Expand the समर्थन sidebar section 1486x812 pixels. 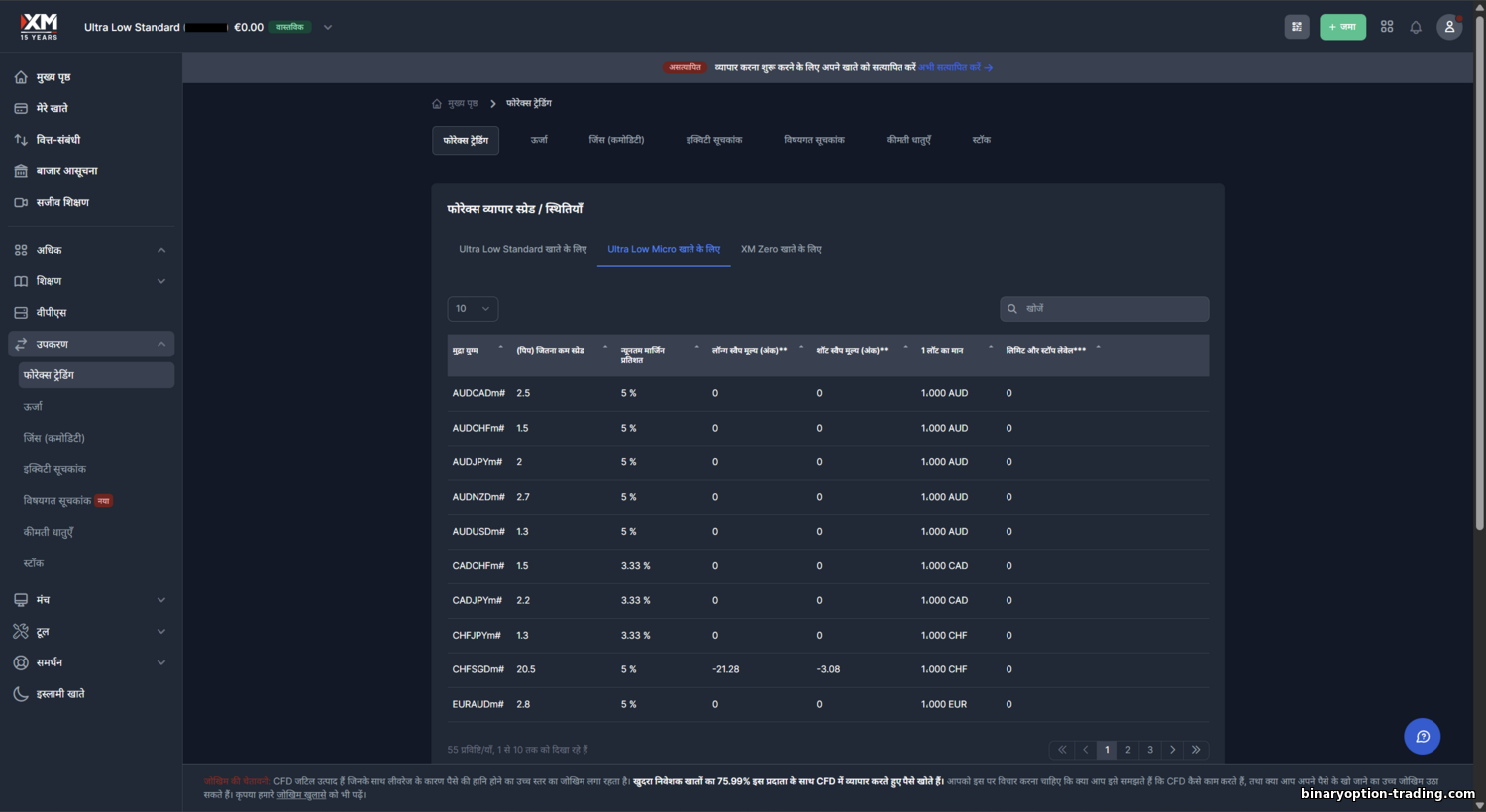tap(161, 662)
